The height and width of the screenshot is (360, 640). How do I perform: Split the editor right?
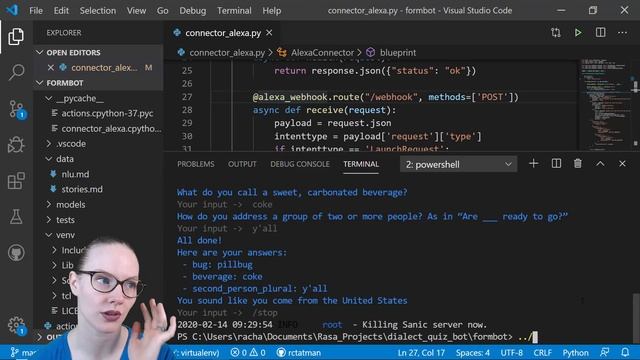(600, 33)
